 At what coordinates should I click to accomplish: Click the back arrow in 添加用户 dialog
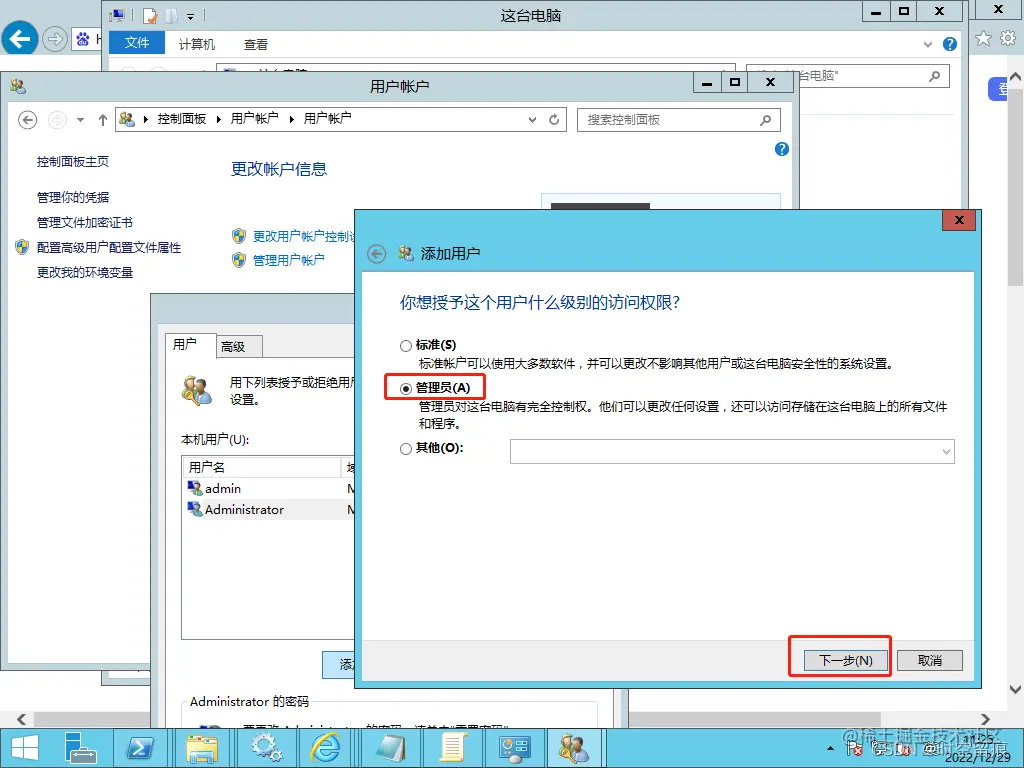click(376, 253)
